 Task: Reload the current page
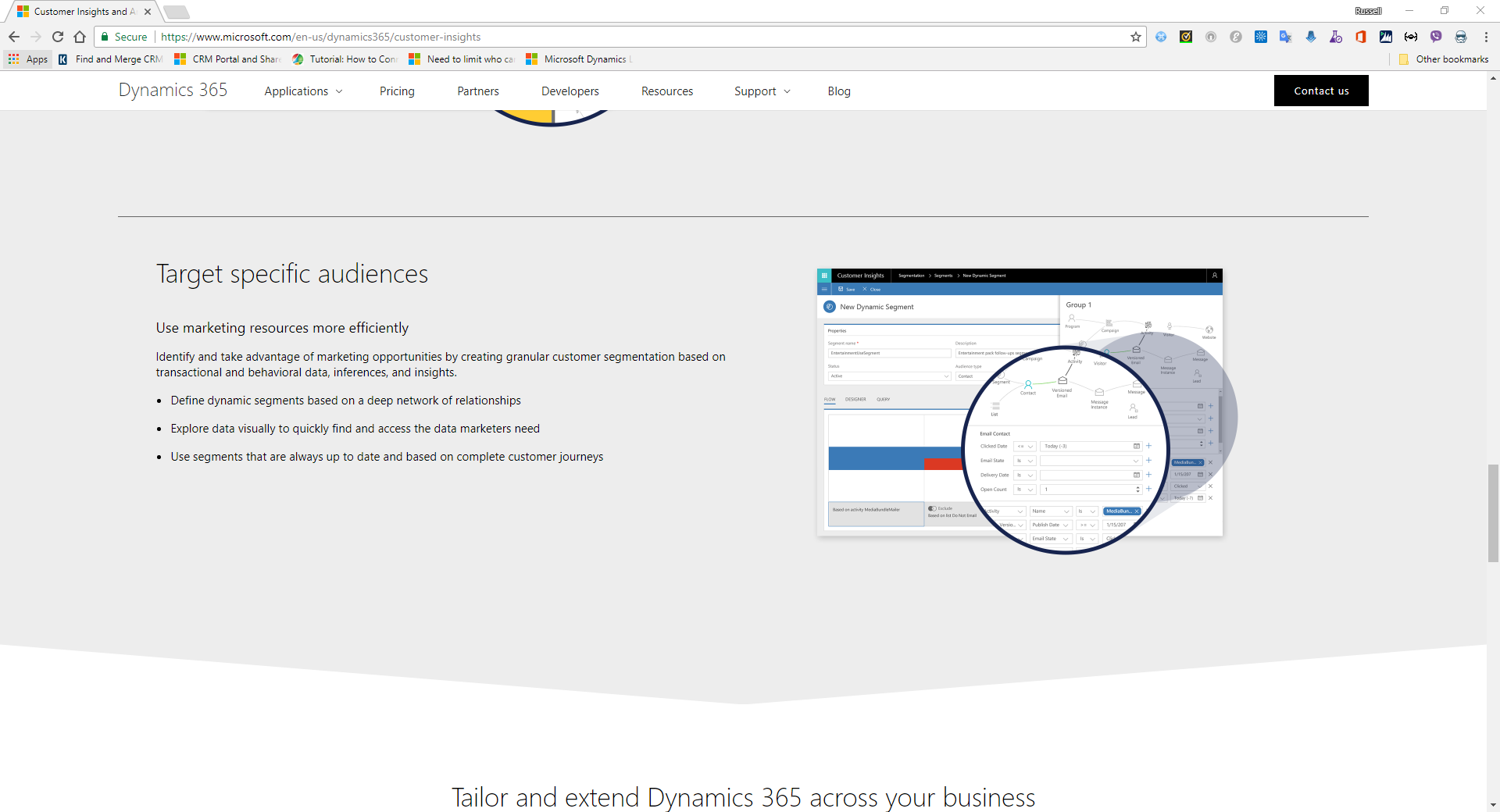pyautogui.click(x=58, y=37)
